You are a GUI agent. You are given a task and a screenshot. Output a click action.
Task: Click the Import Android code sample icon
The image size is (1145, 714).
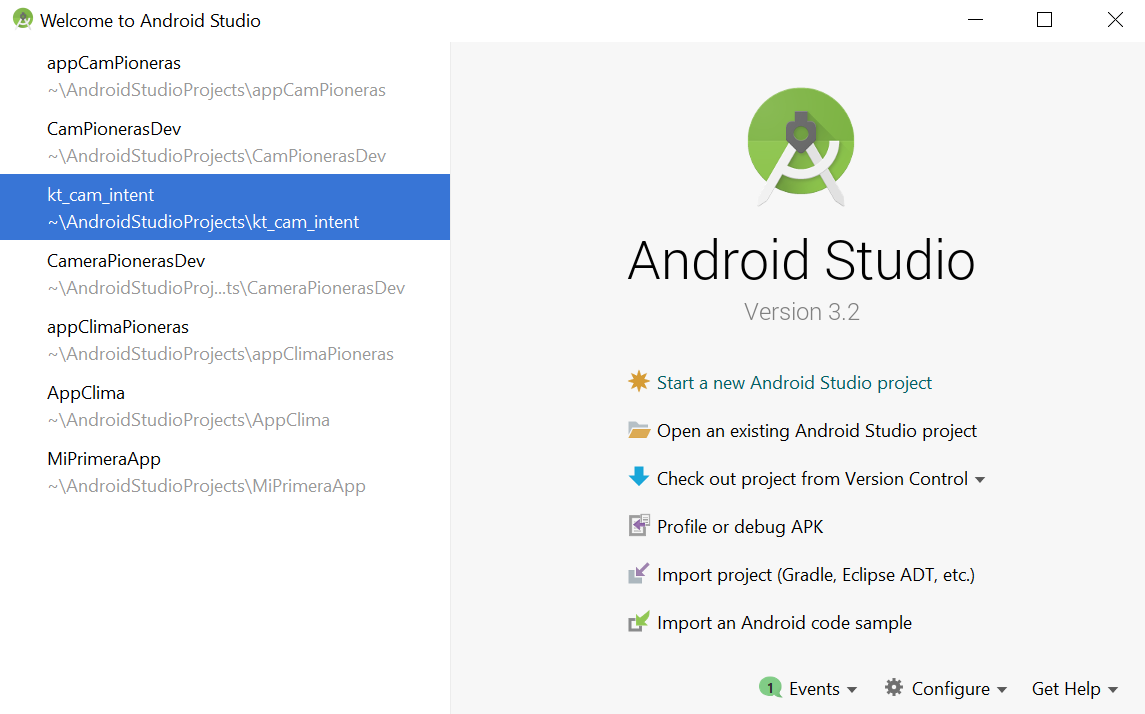638,622
